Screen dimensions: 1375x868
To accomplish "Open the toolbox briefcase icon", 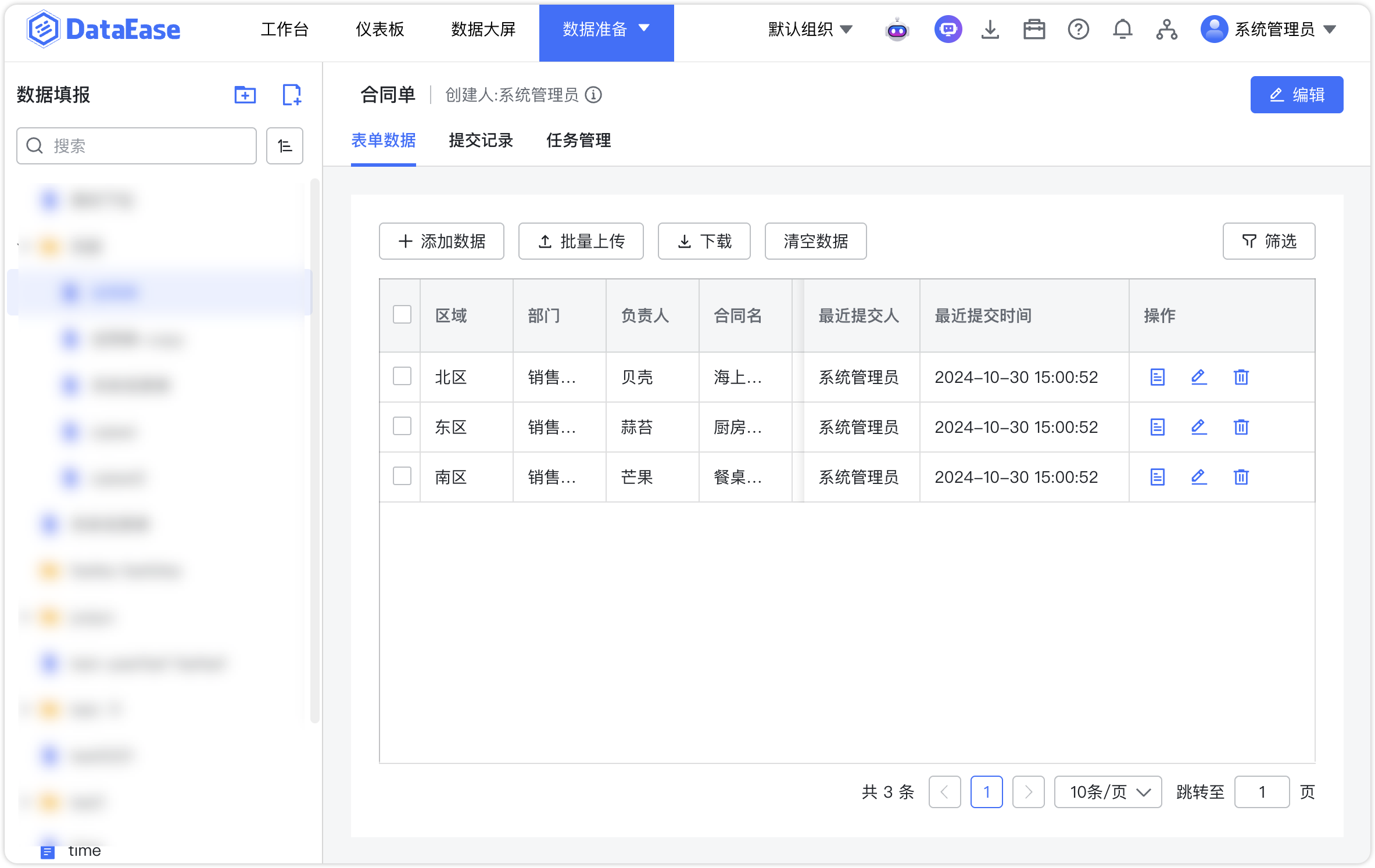I will coord(1034,29).
